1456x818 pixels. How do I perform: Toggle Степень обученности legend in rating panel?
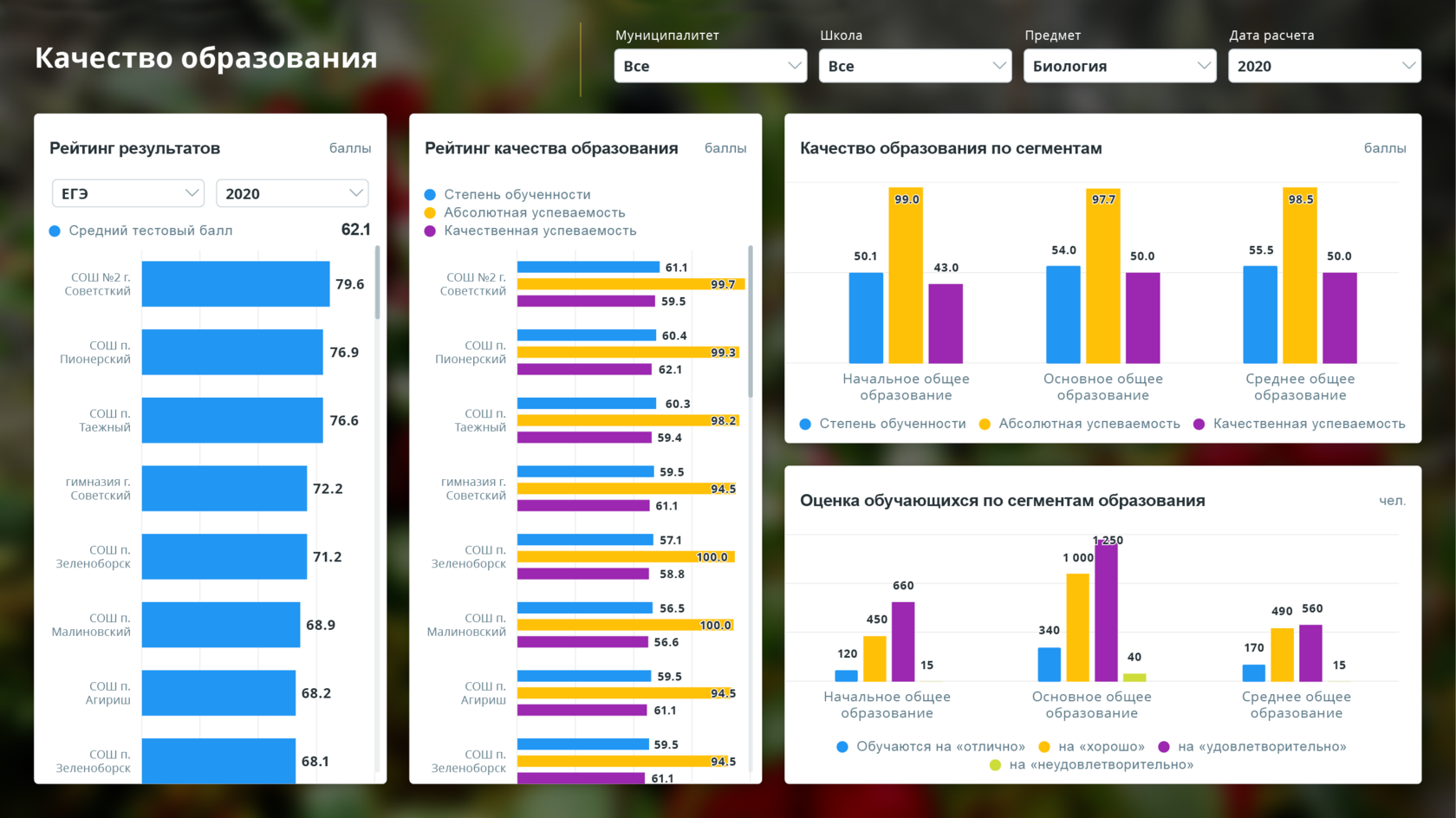[508, 195]
